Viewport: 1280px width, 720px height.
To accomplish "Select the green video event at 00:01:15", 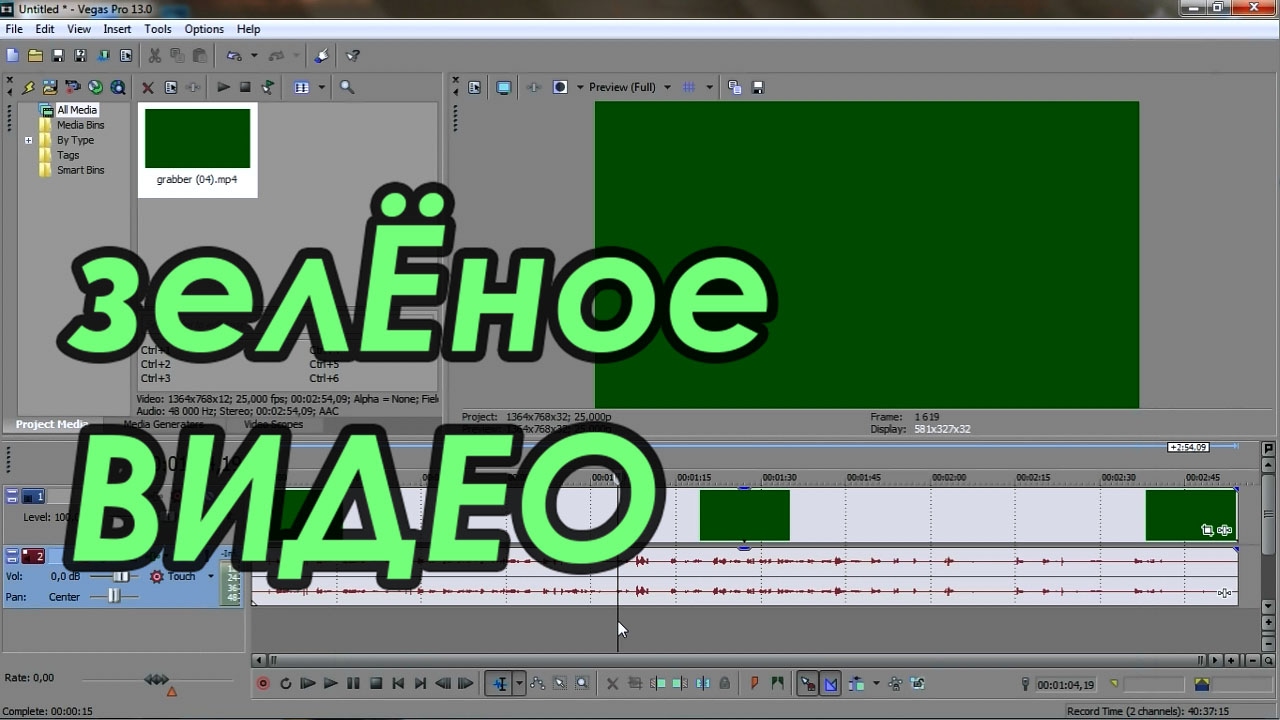I will coord(744,515).
